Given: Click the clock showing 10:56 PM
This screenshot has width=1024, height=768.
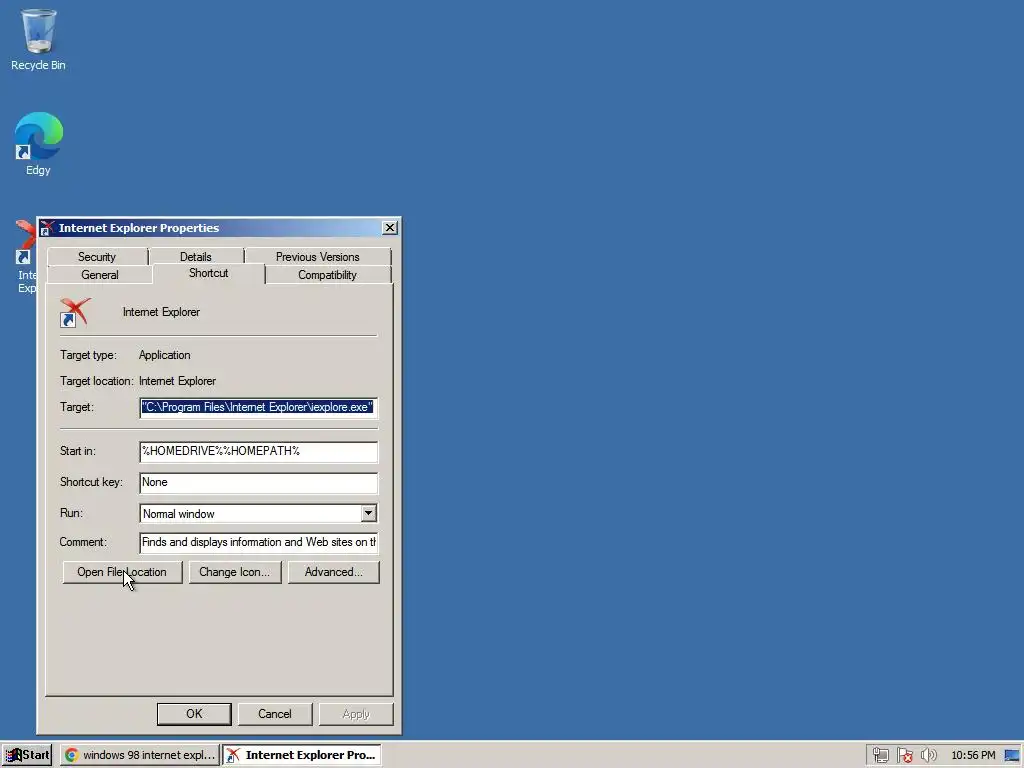Looking at the screenshot, I should coord(973,755).
